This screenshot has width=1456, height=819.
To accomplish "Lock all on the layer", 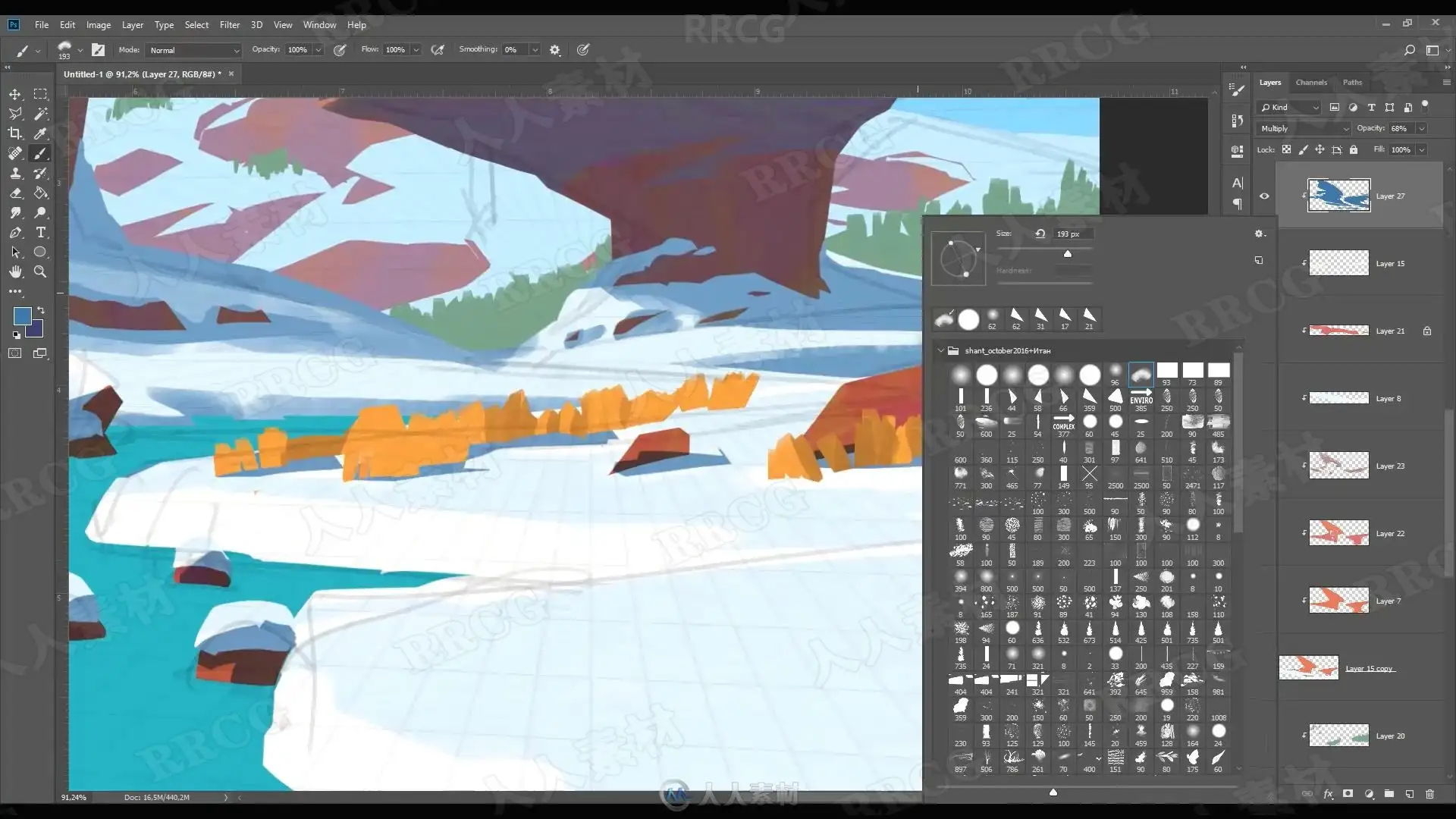I will [x=1354, y=149].
